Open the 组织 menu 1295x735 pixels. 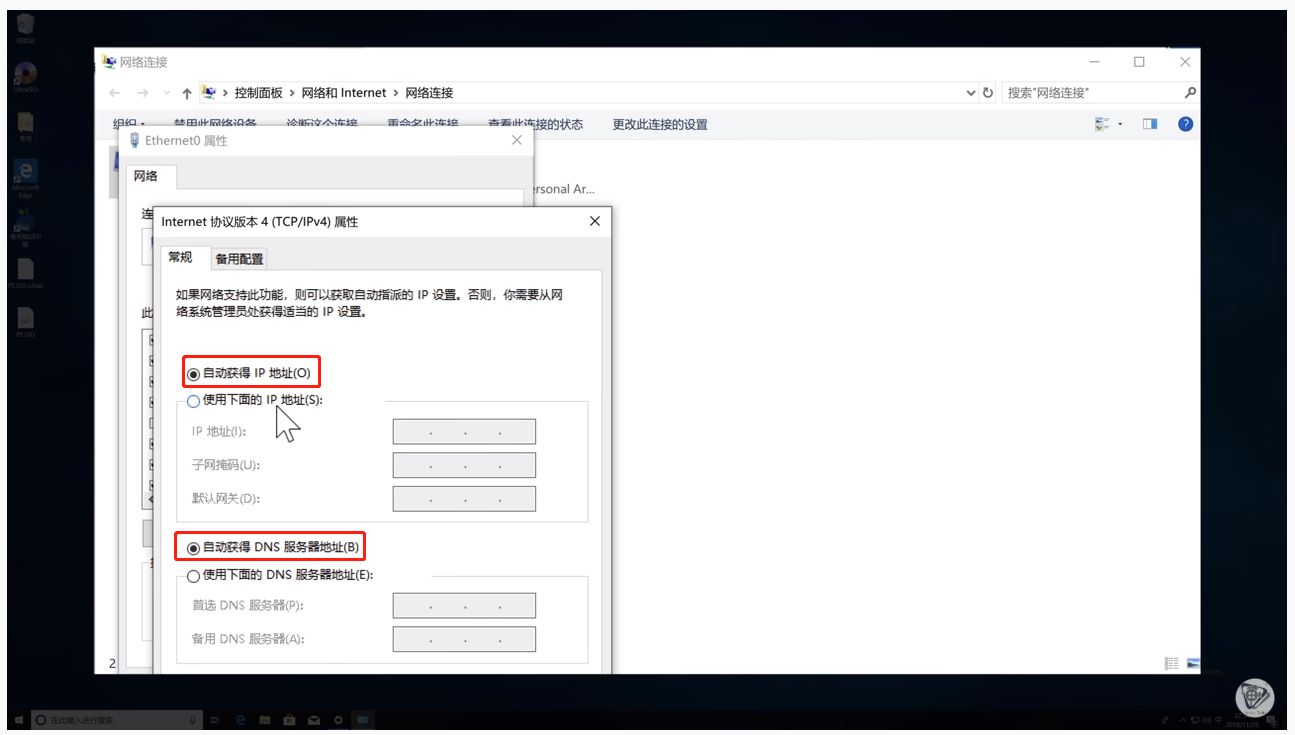pyautogui.click(x=128, y=124)
